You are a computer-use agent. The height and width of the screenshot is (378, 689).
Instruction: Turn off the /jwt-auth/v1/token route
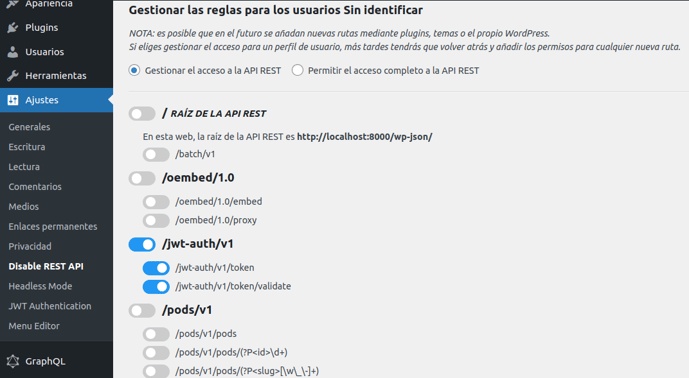[156, 268]
